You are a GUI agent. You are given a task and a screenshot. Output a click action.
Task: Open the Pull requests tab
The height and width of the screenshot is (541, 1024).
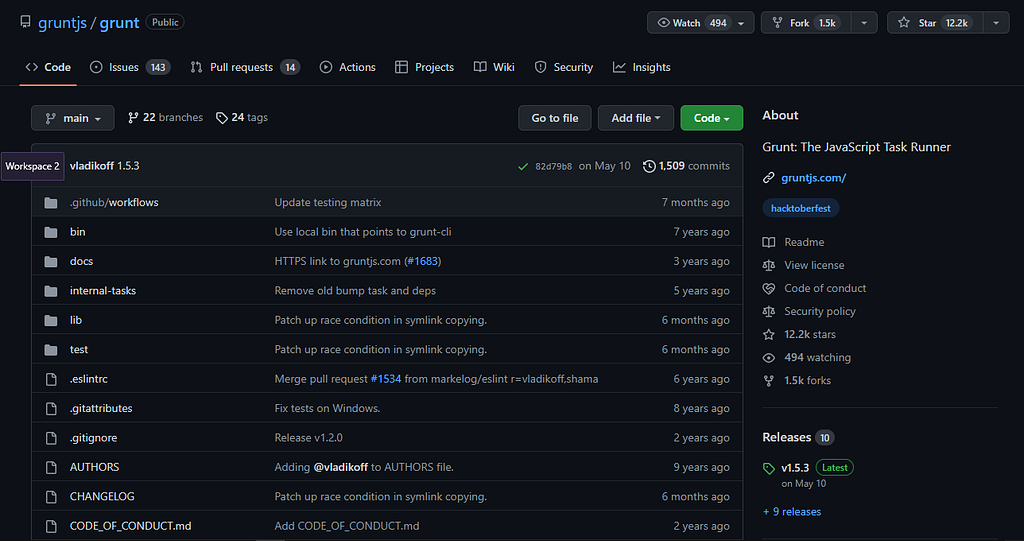tap(245, 67)
